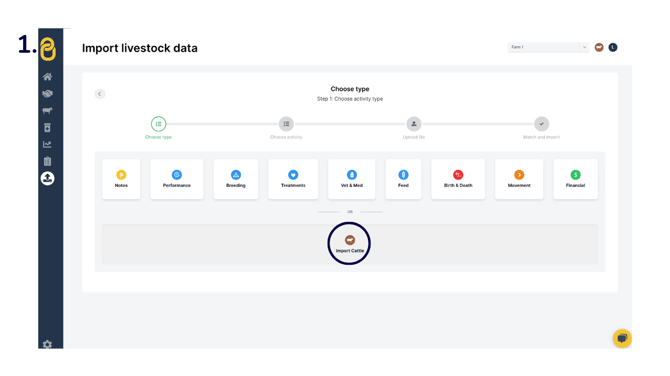Choose the Treatments activity card
The height and width of the screenshot is (376, 670).
(293, 179)
